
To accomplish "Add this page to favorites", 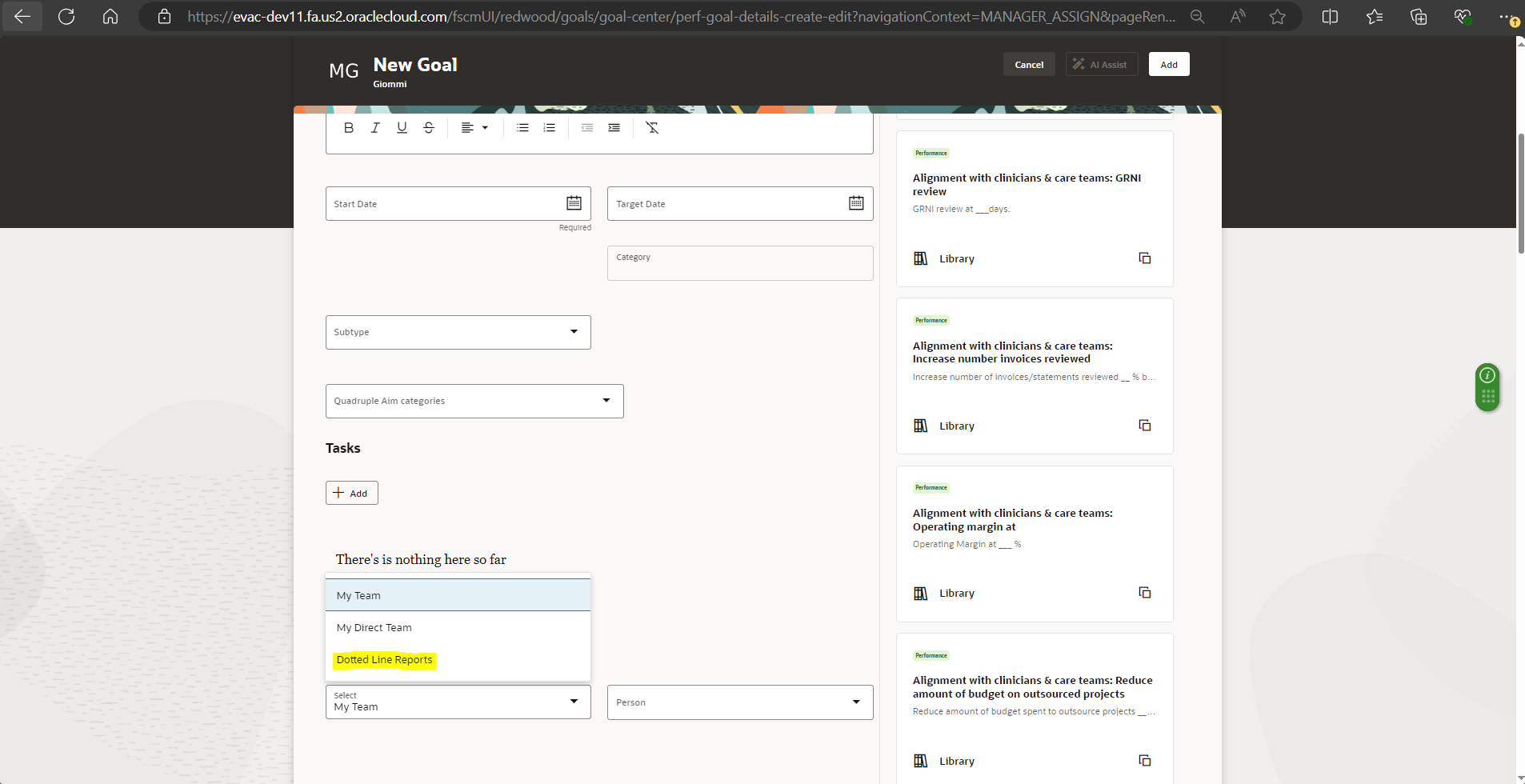I will tap(1278, 16).
